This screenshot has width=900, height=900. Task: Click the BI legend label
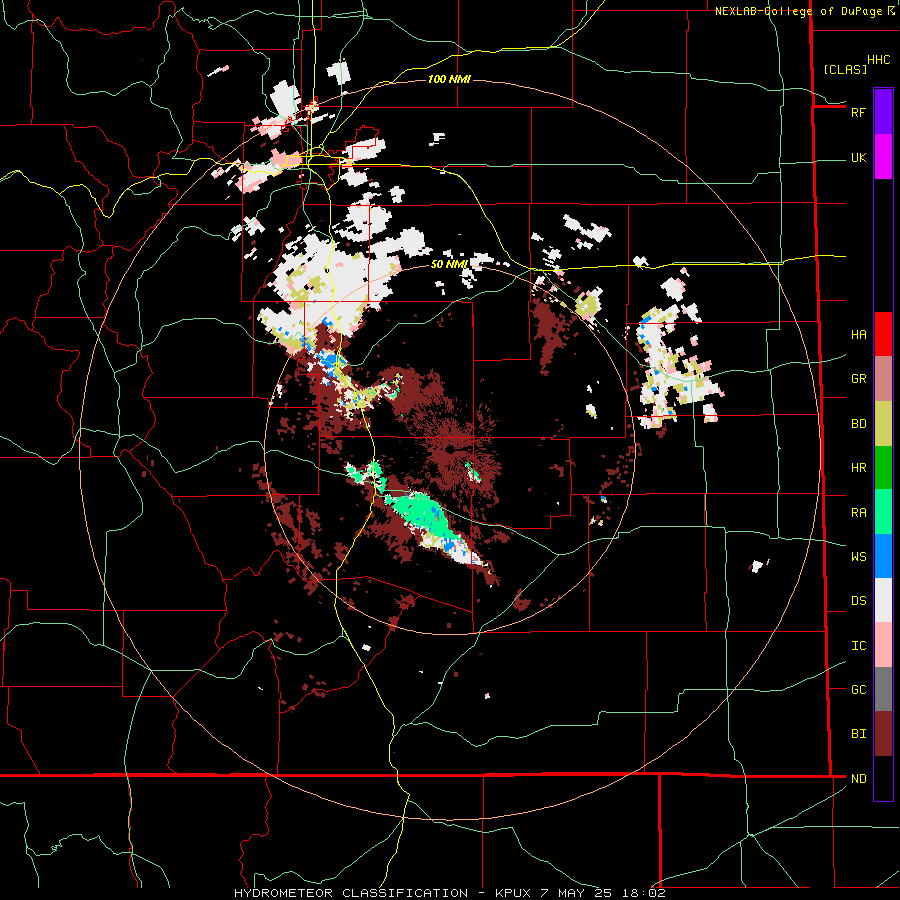coord(858,734)
